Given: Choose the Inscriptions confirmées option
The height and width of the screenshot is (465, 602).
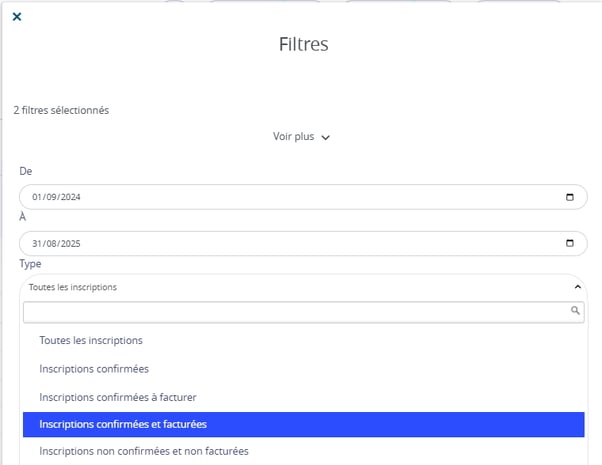Looking at the screenshot, I should [94, 369].
